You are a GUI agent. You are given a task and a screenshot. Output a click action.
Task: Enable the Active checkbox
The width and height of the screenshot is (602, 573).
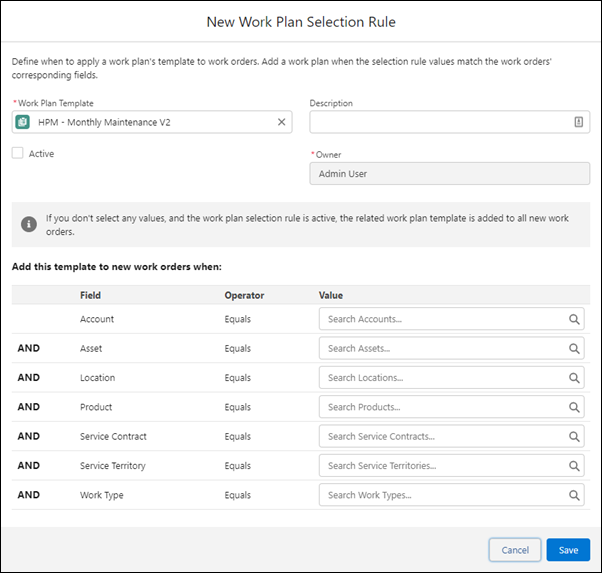[x=17, y=153]
